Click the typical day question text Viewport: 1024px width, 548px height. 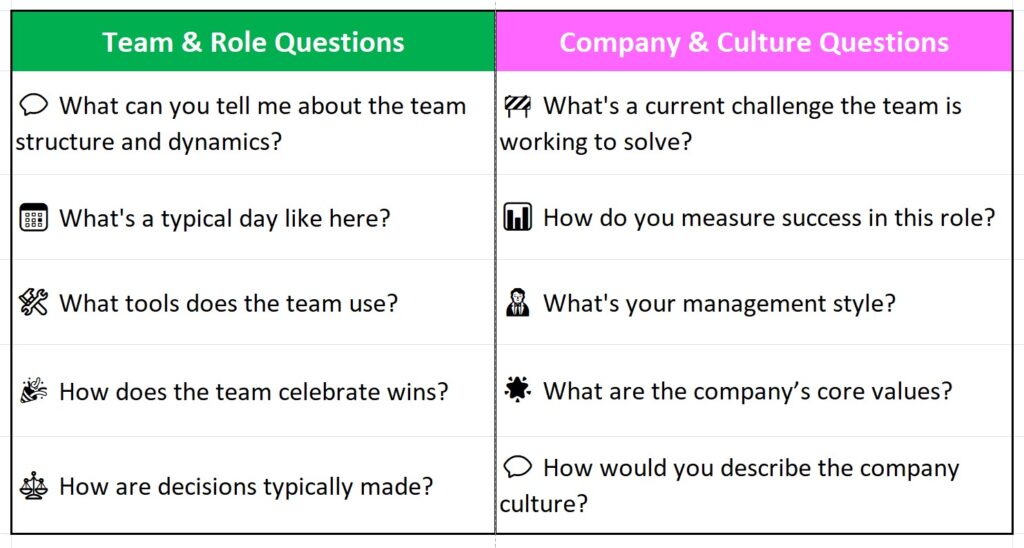tap(225, 218)
